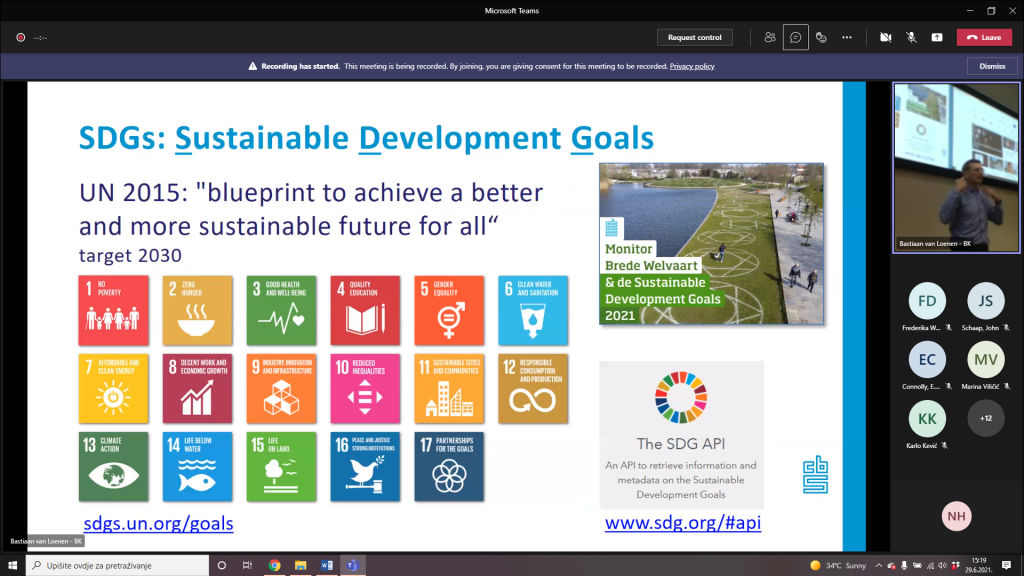Image resolution: width=1024 pixels, height=576 pixels.
Task: Open the Show participants panel
Action: tap(770, 37)
